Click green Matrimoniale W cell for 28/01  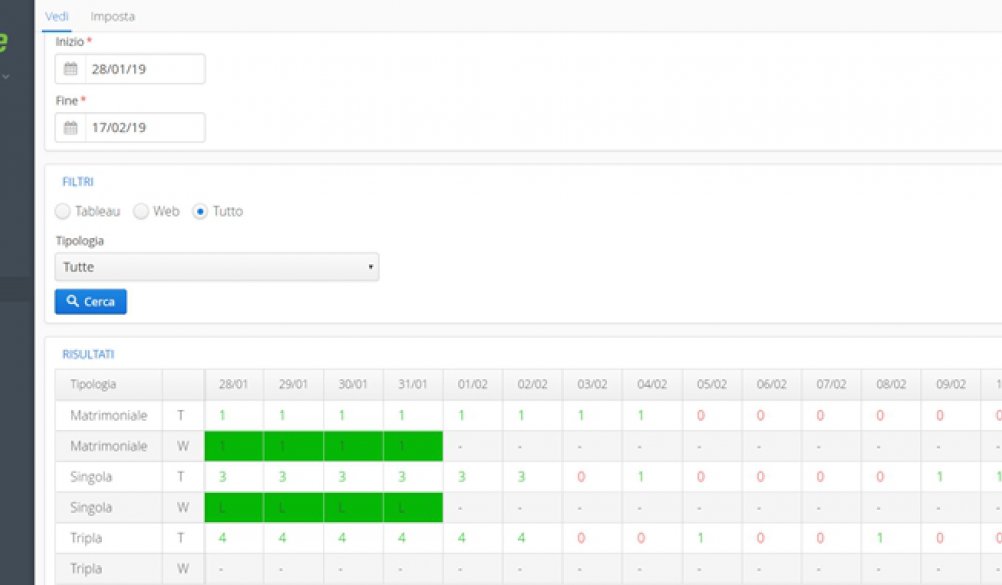(x=234, y=446)
